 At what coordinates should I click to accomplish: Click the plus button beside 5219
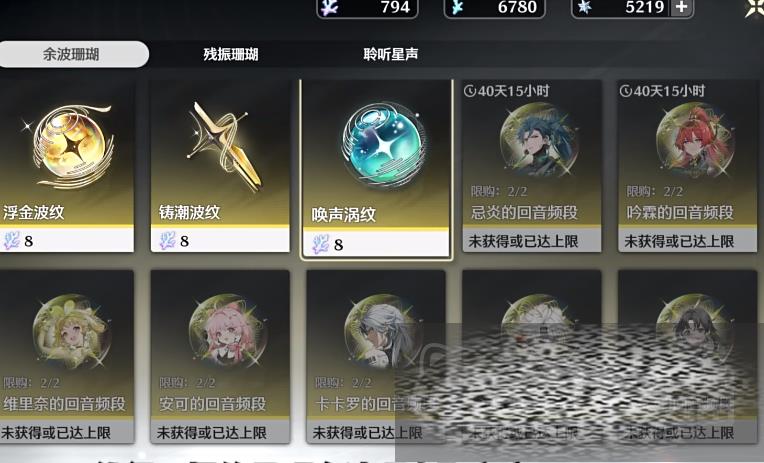(x=682, y=7)
